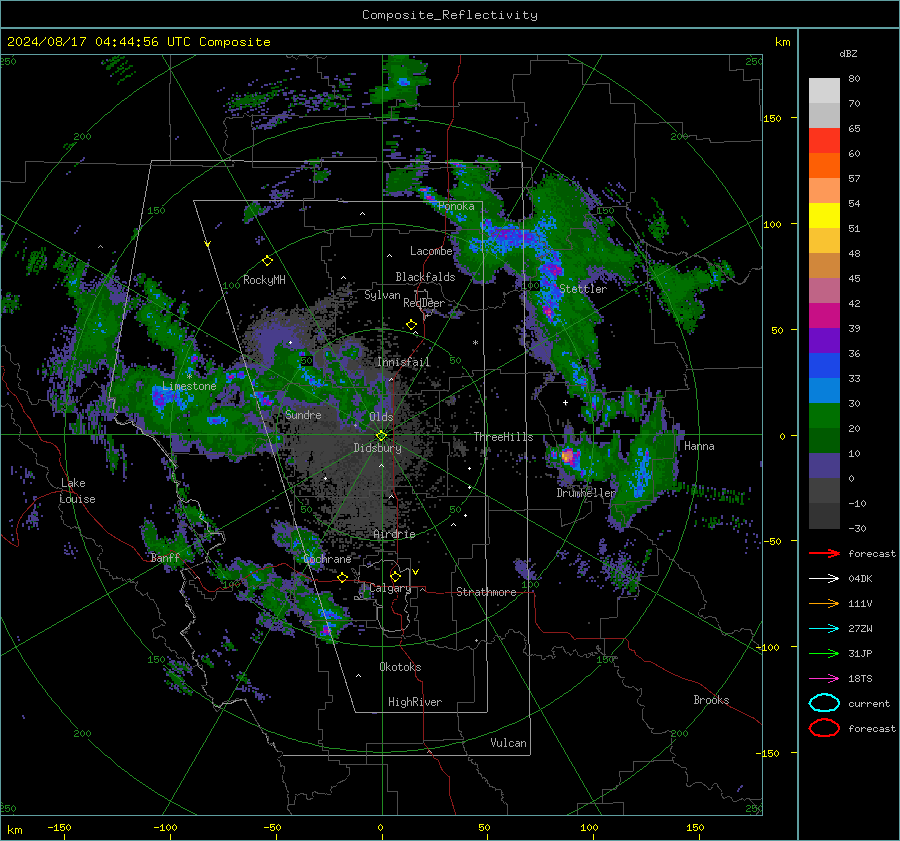This screenshot has height=841, width=900.
Task: Click the ThreeHills city label
Action: (503, 437)
